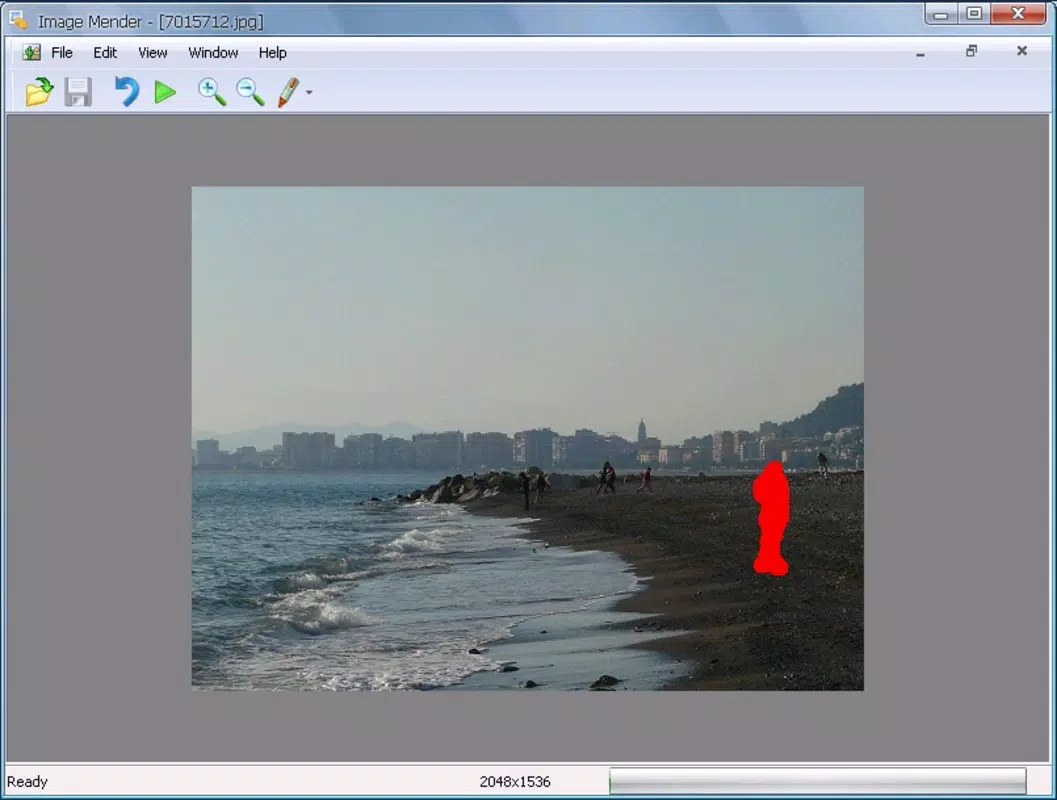Image resolution: width=1057 pixels, height=800 pixels.
Task: Open the Window menu
Action: pos(213,53)
